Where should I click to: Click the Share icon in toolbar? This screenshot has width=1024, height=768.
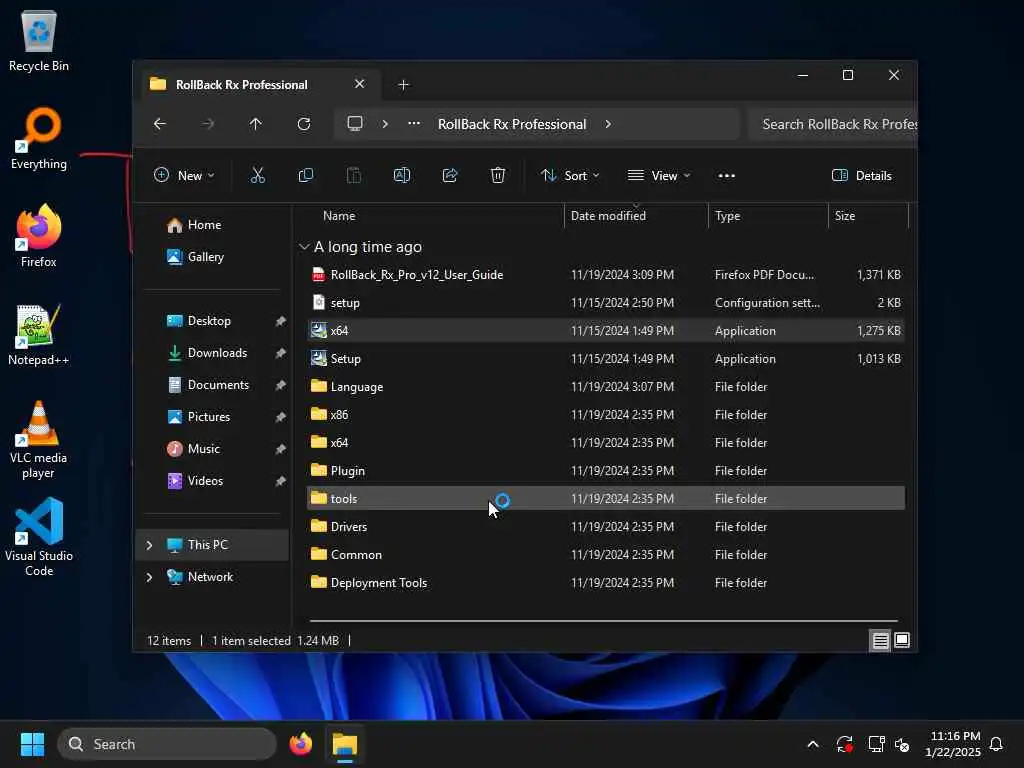(x=450, y=175)
